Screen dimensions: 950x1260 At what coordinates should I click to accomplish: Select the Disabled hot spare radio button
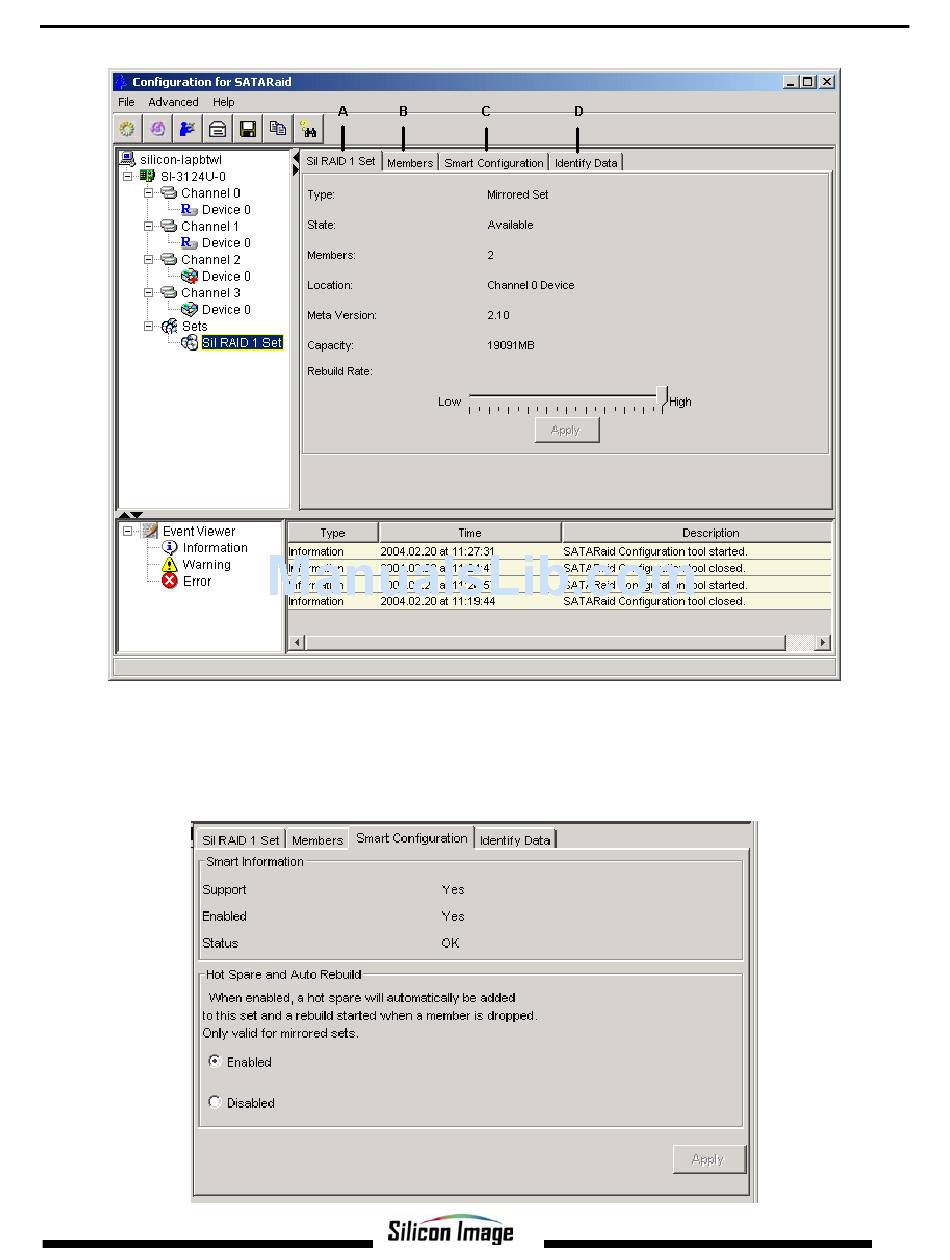(x=215, y=1103)
